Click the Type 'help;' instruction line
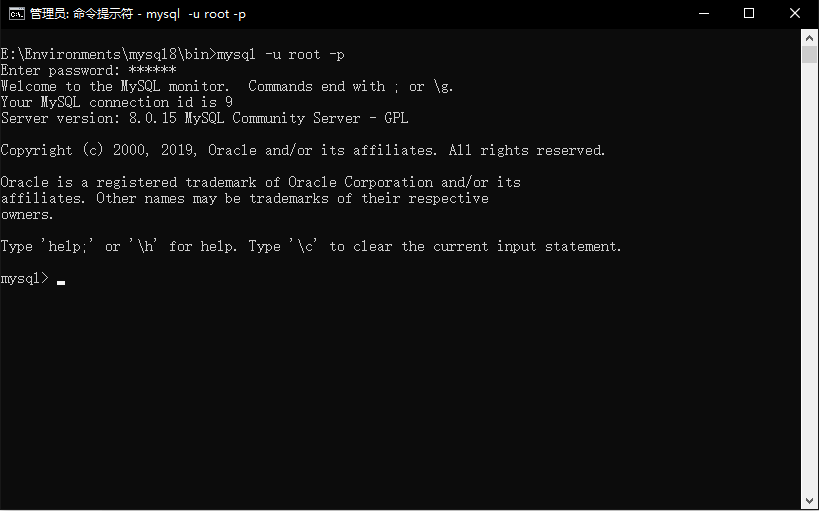Image resolution: width=819 pixels, height=511 pixels. [311, 247]
